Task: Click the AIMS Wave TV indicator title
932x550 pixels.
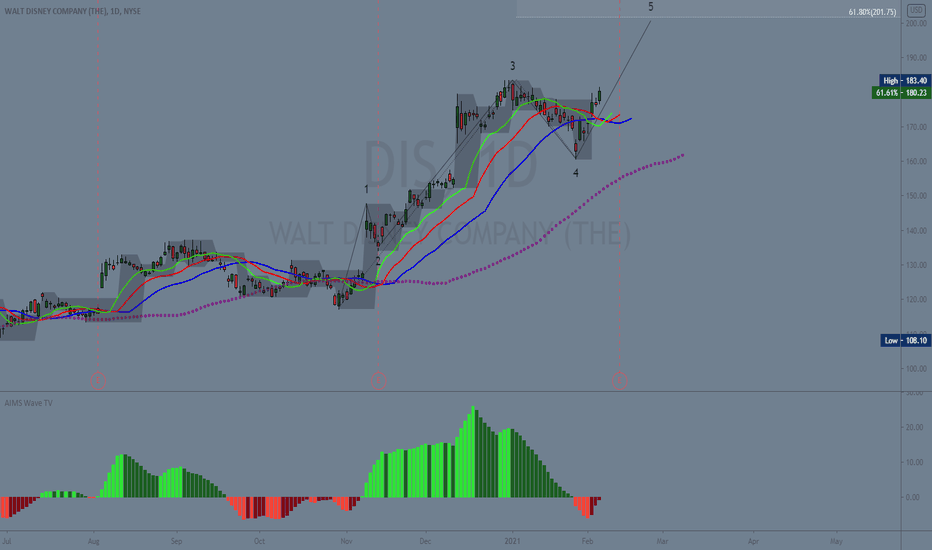Action: tap(29, 403)
